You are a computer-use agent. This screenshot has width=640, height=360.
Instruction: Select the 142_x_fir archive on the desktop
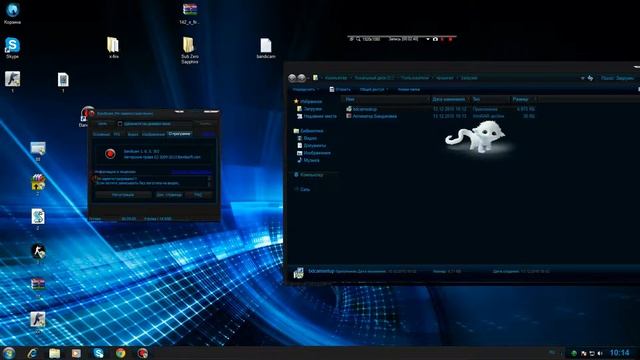189,13
